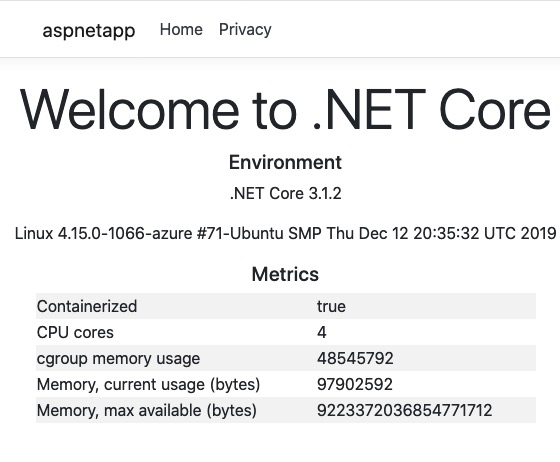The width and height of the screenshot is (560, 462).
Task: Open the aspnetapp brand link
Action: [x=89, y=30]
